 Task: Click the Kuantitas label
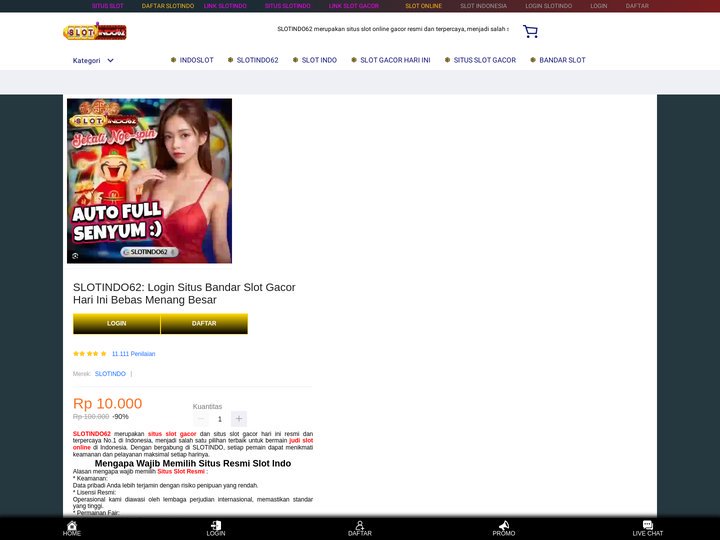(x=207, y=406)
